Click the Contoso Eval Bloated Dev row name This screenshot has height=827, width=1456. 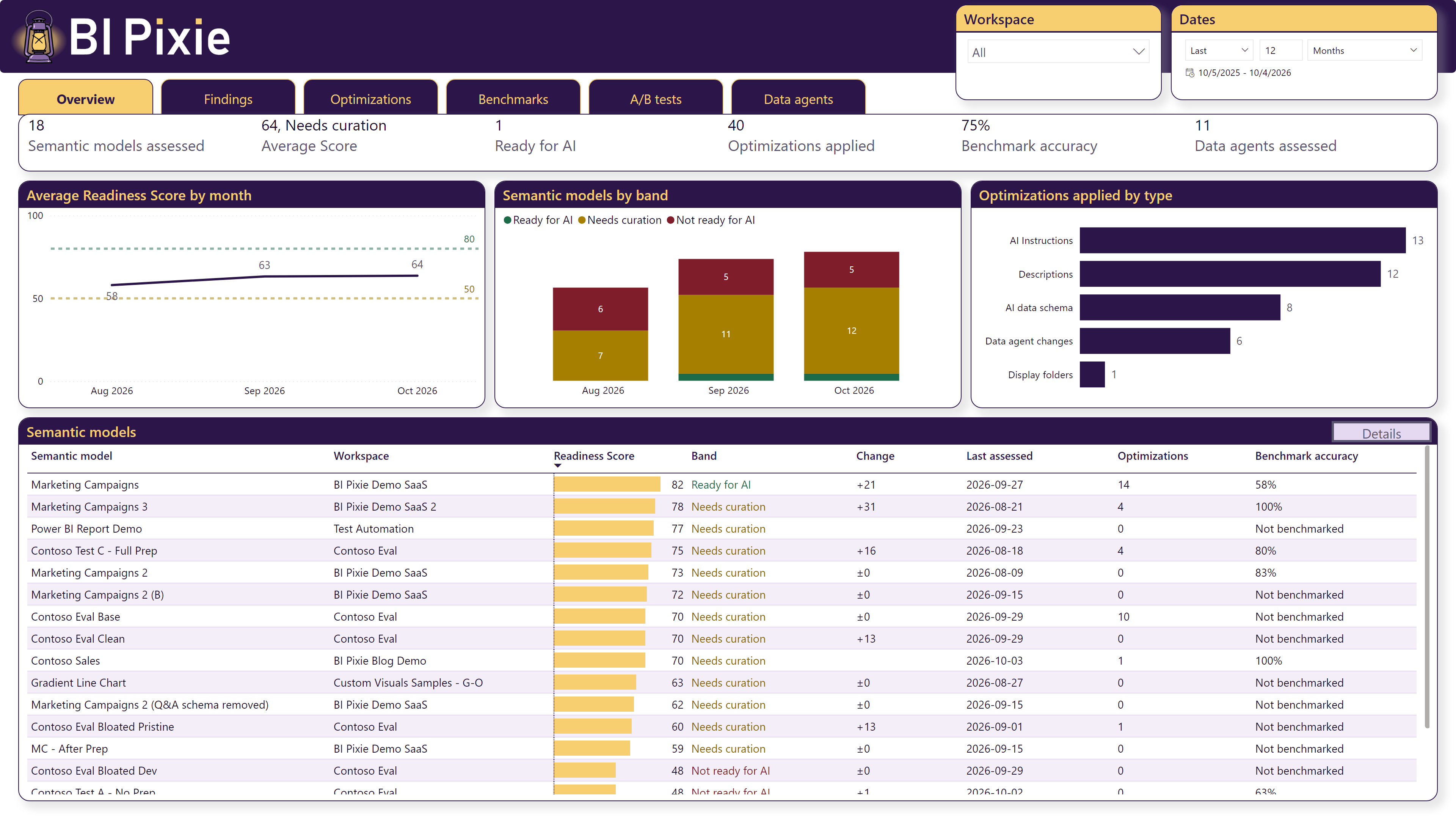click(94, 771)
